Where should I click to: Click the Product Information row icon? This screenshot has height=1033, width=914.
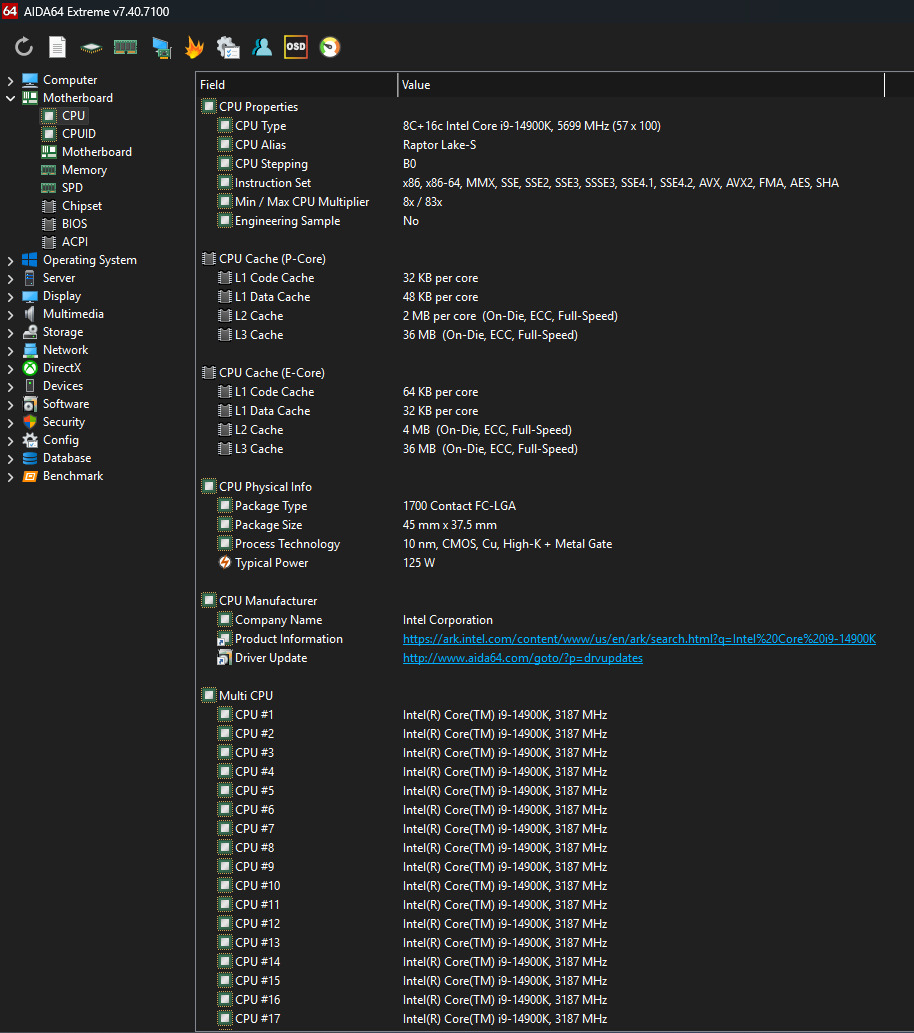coord(225,639)
